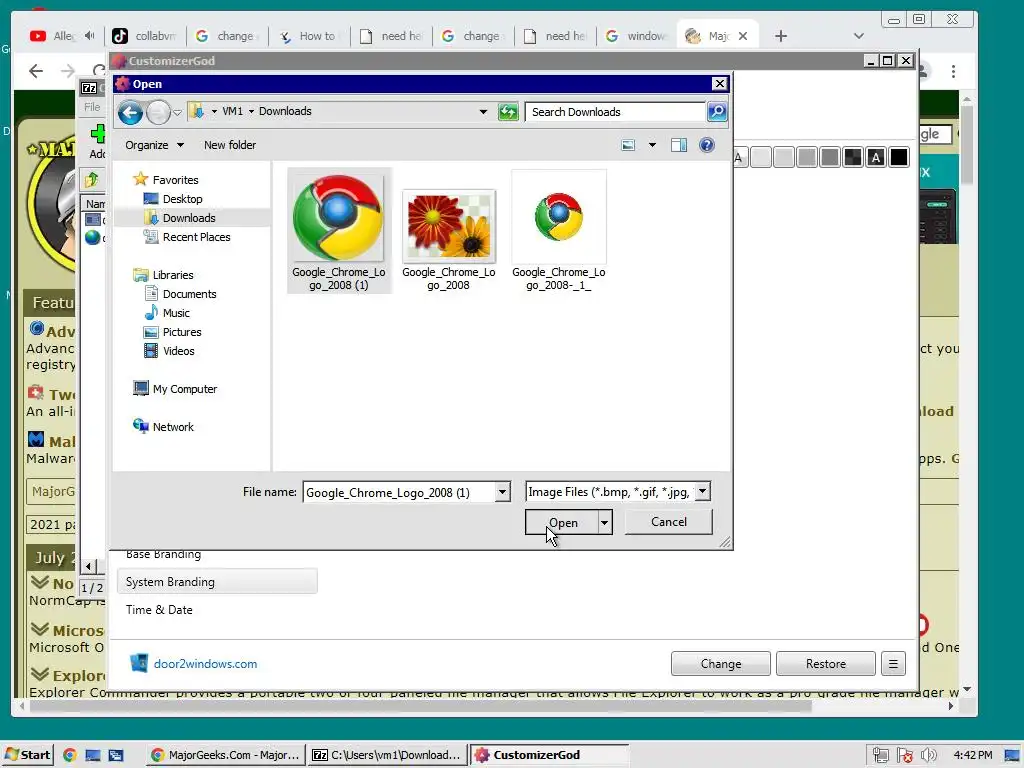Click the volume icon in system tray

point(928,755)
